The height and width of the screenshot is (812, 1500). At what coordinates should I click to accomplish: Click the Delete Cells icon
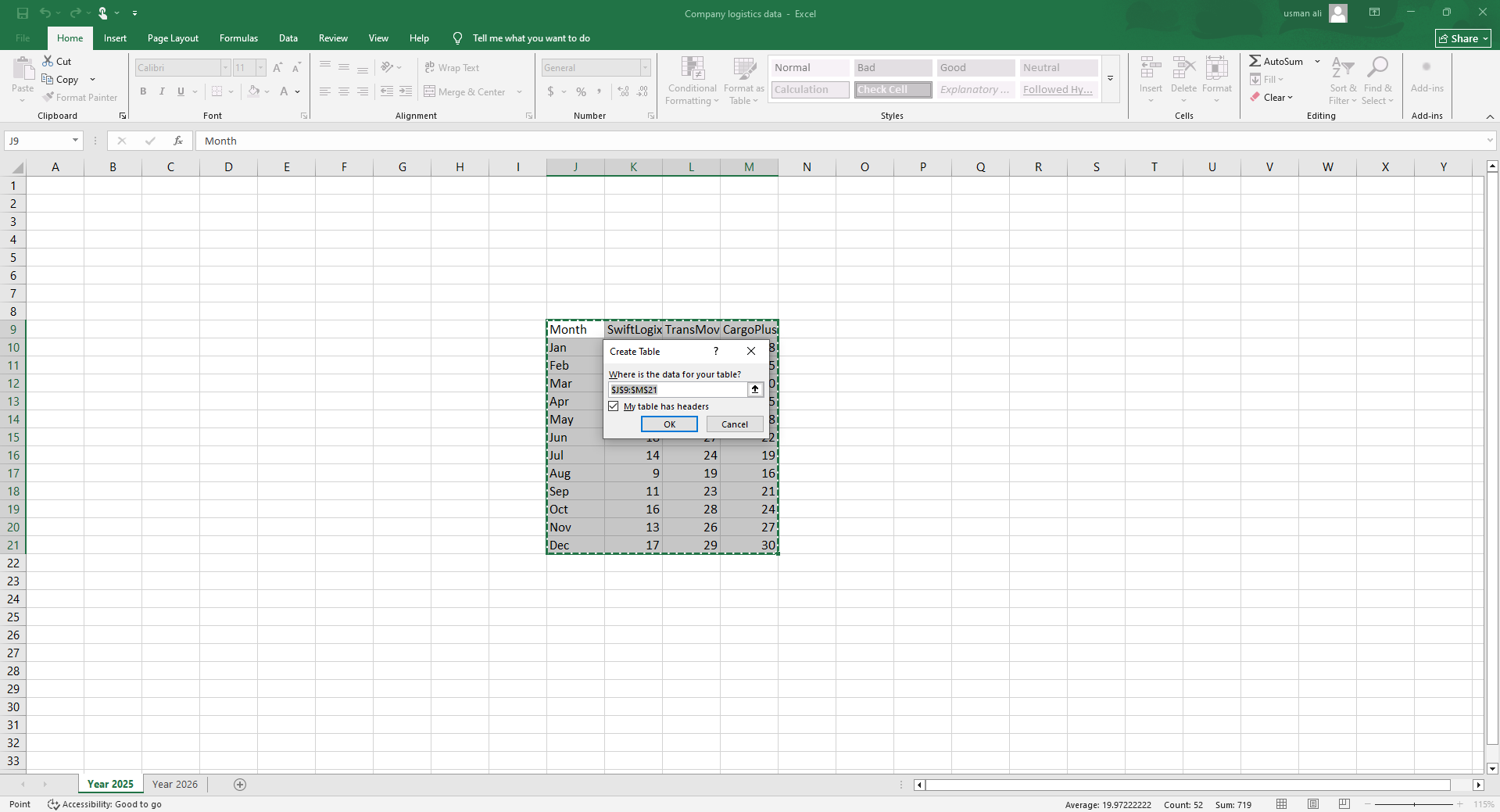[x=1183, y=68]
